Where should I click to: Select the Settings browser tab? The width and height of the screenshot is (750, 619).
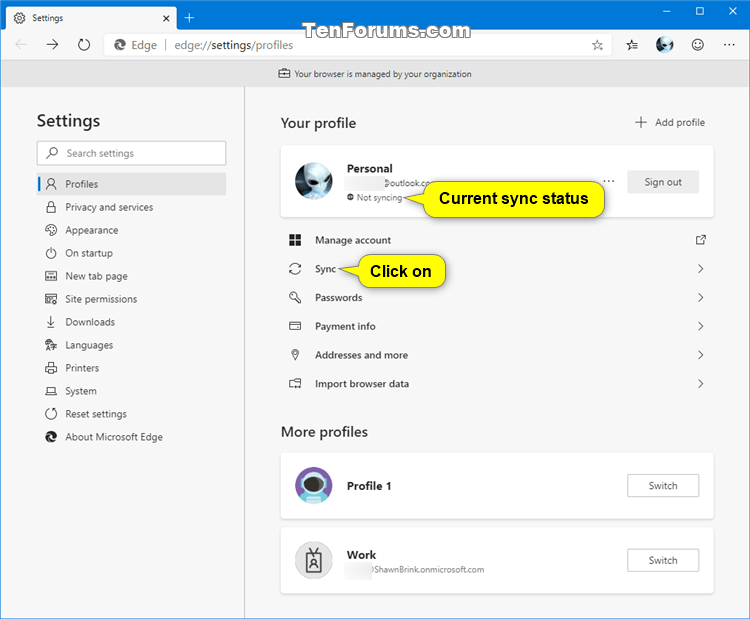[91, 18]
